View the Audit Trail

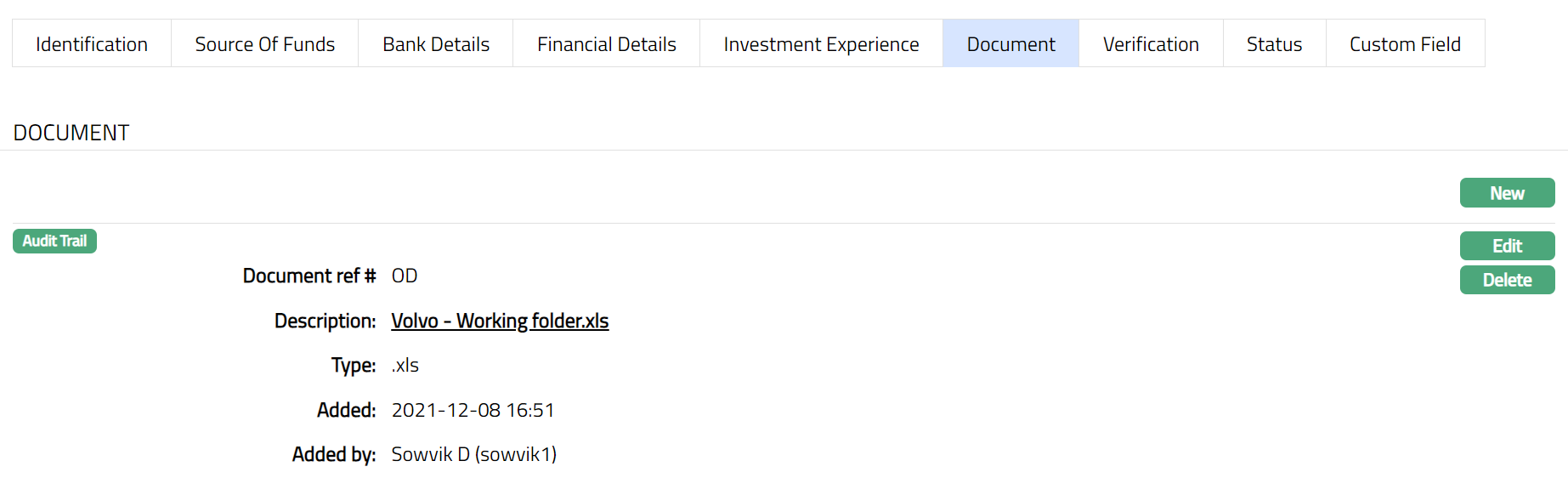click(x=54, y=242)
